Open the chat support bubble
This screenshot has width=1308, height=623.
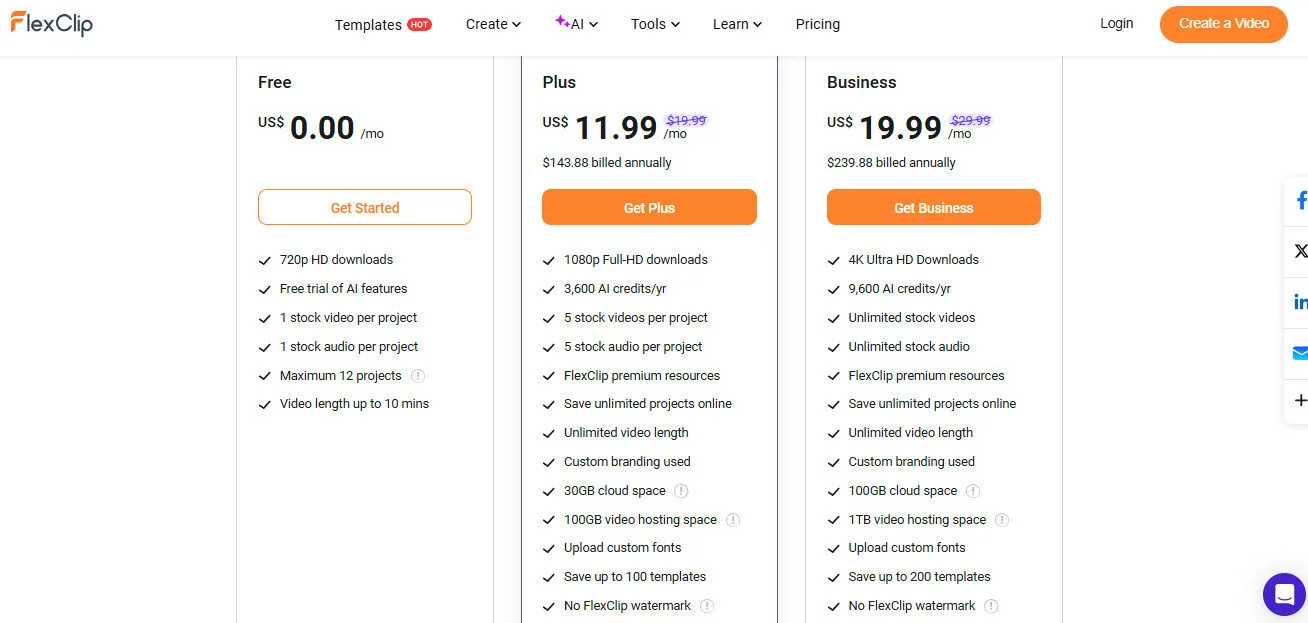tap(1284, 594)
